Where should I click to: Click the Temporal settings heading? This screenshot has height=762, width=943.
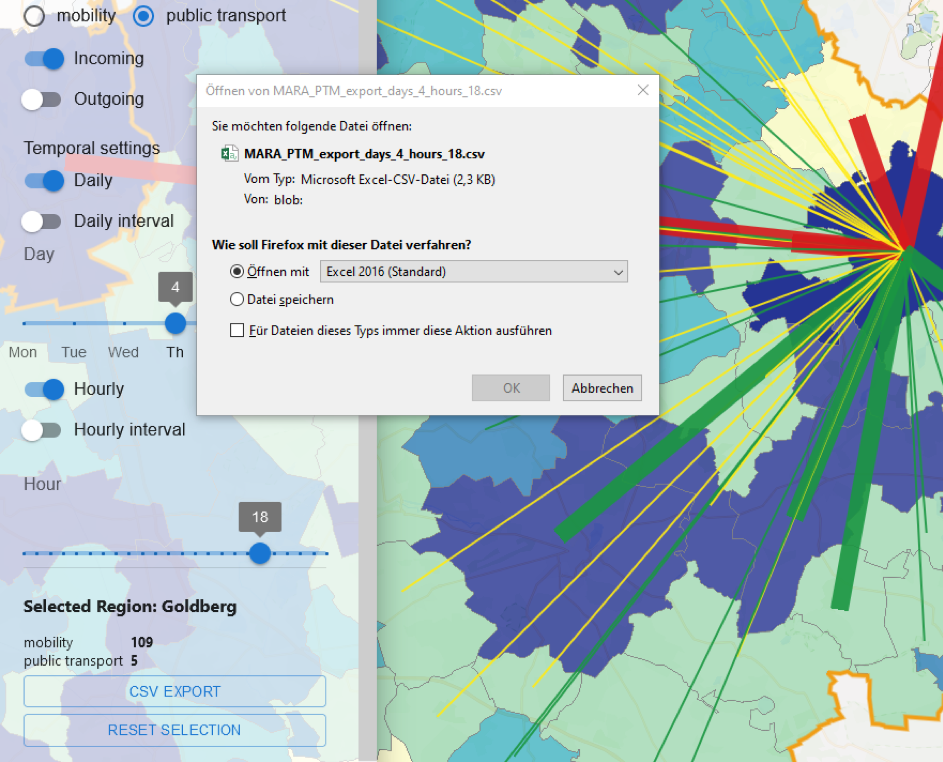(92, 148)
